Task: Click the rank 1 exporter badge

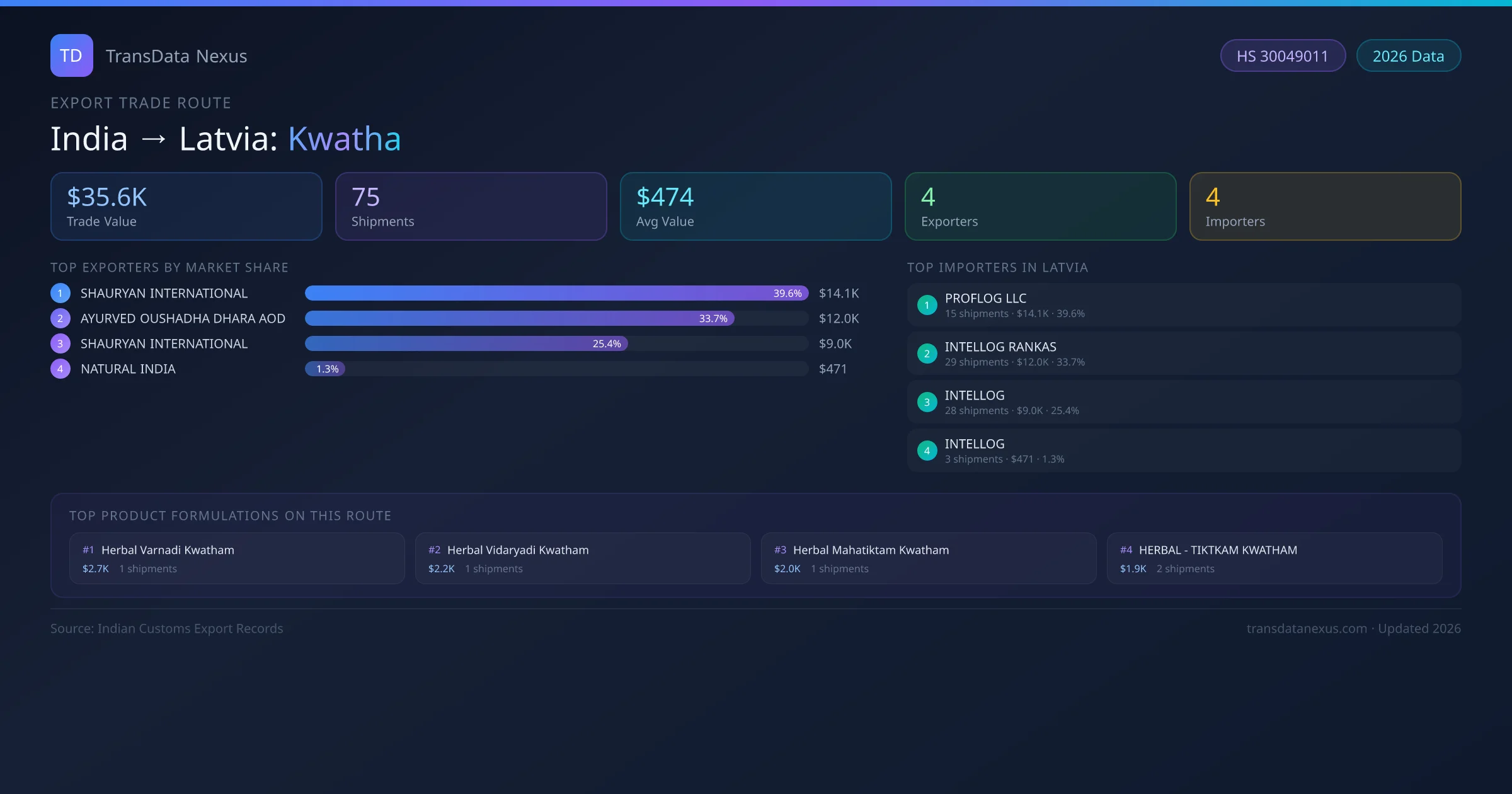Action: 60,293
